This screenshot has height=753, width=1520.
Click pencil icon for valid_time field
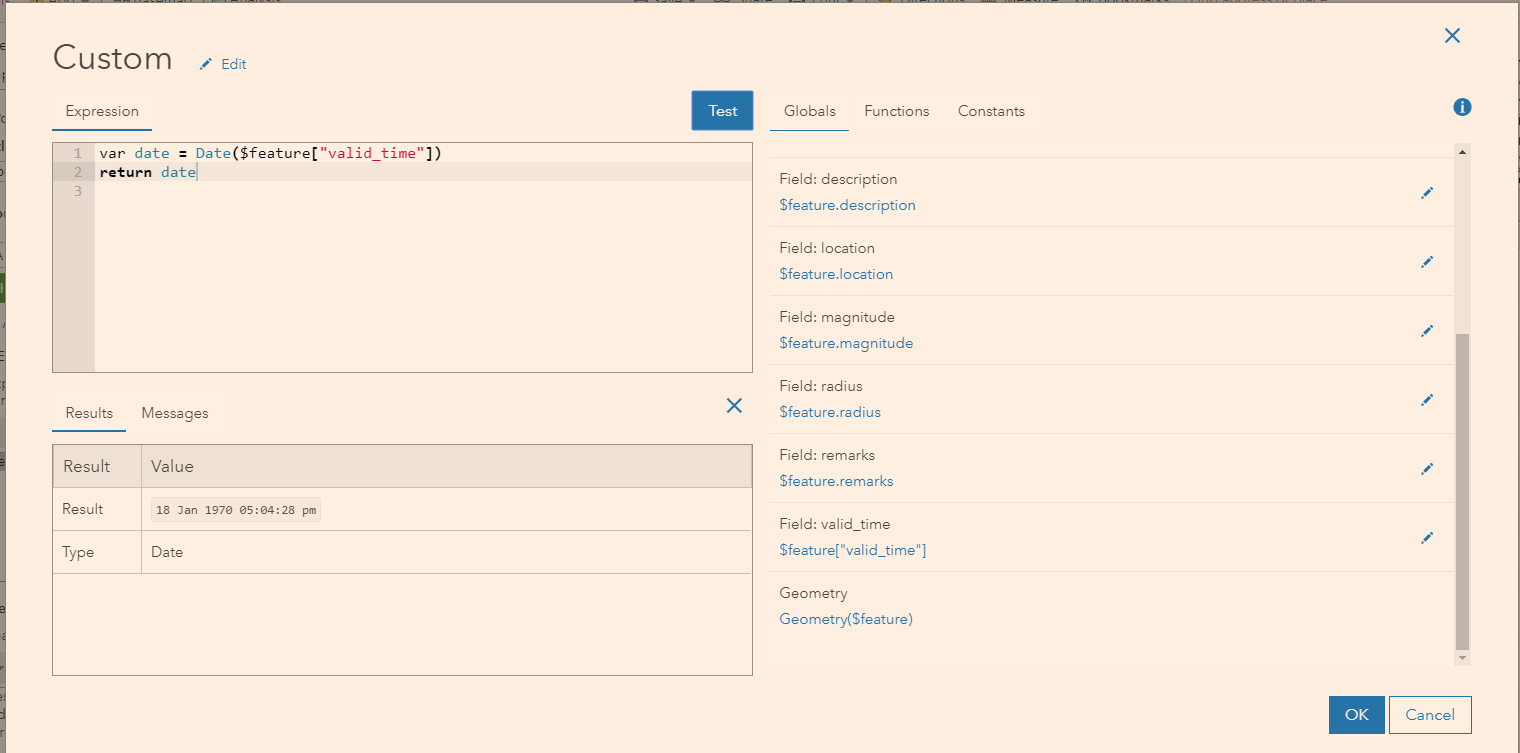click(x=1427, y=538)
